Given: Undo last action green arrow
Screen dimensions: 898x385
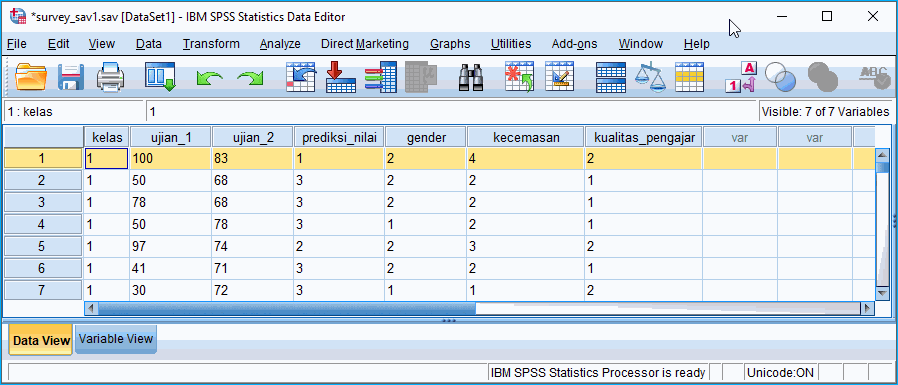Looking at the screenshot, I should [209, 78].
